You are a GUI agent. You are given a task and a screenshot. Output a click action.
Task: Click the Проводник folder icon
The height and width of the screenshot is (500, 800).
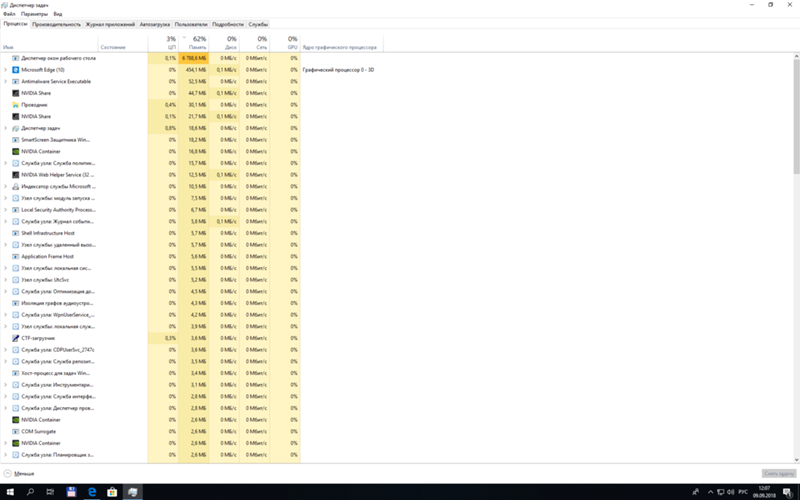[15, 105]
